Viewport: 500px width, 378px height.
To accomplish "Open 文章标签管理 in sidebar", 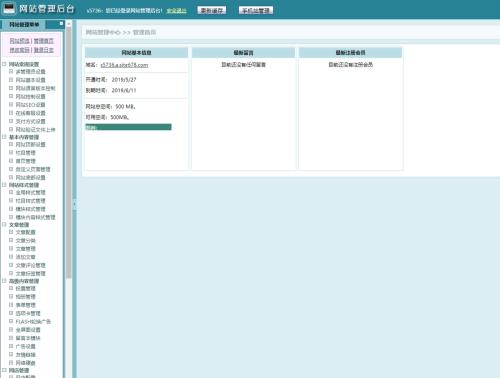I will [30, 274].
